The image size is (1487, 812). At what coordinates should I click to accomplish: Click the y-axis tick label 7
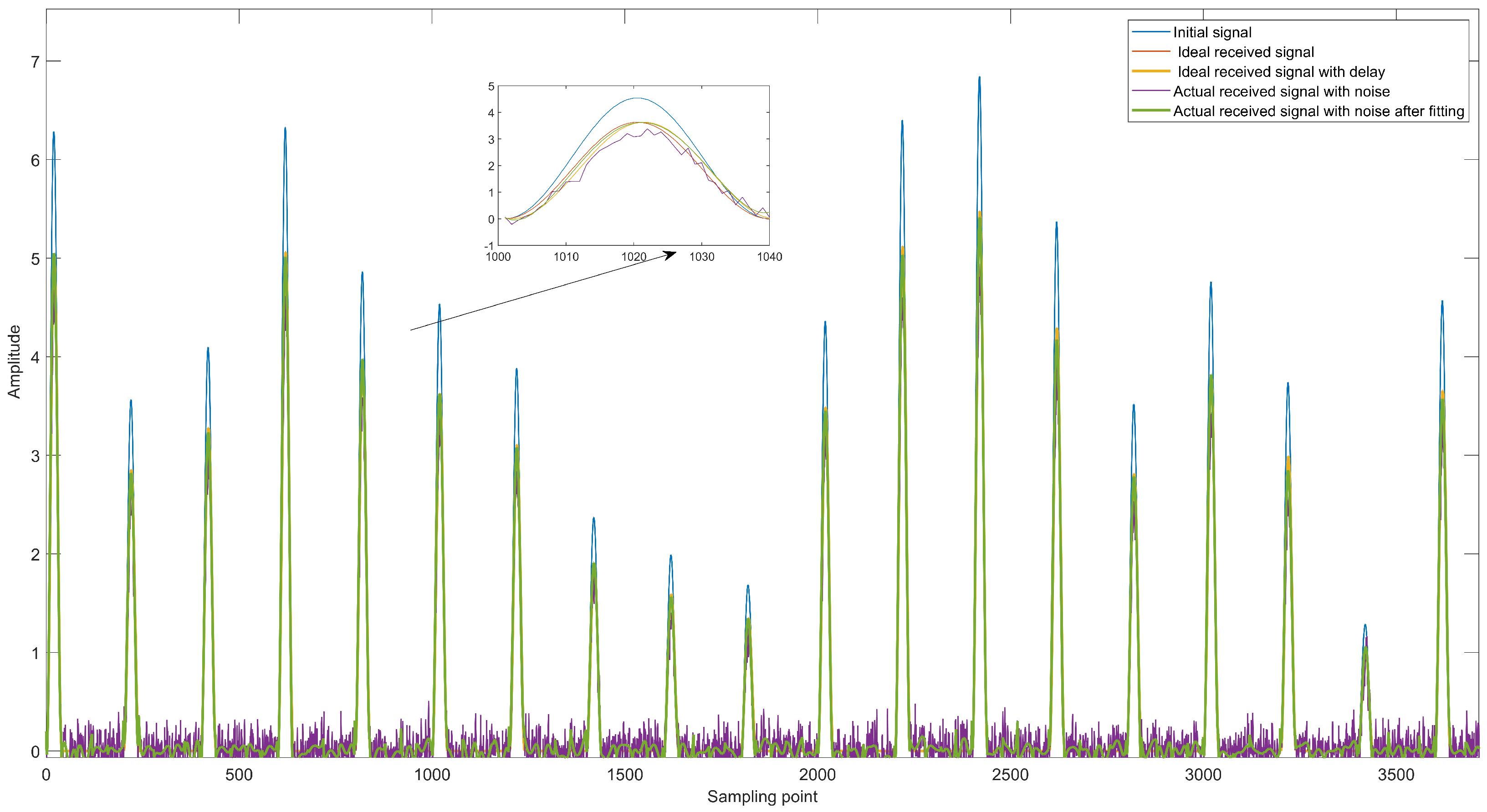pos(35,62)
